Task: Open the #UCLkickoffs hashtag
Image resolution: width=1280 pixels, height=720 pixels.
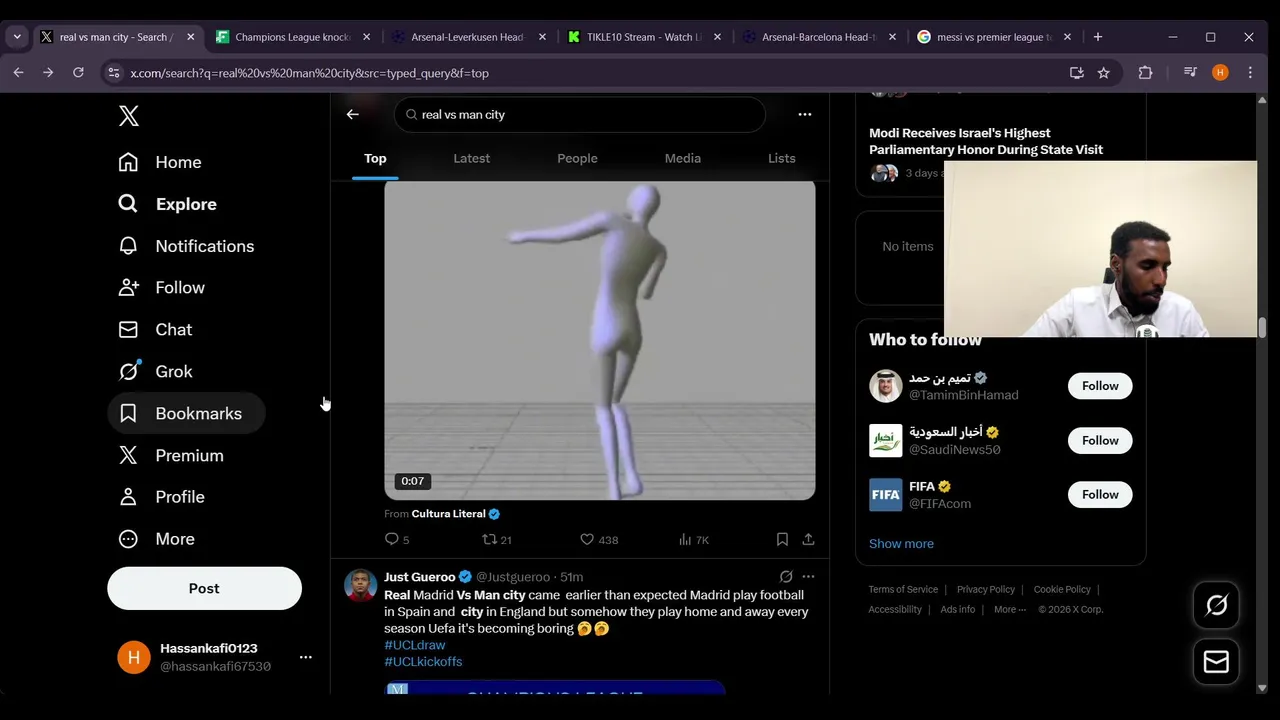Action: tap(423, 662)
